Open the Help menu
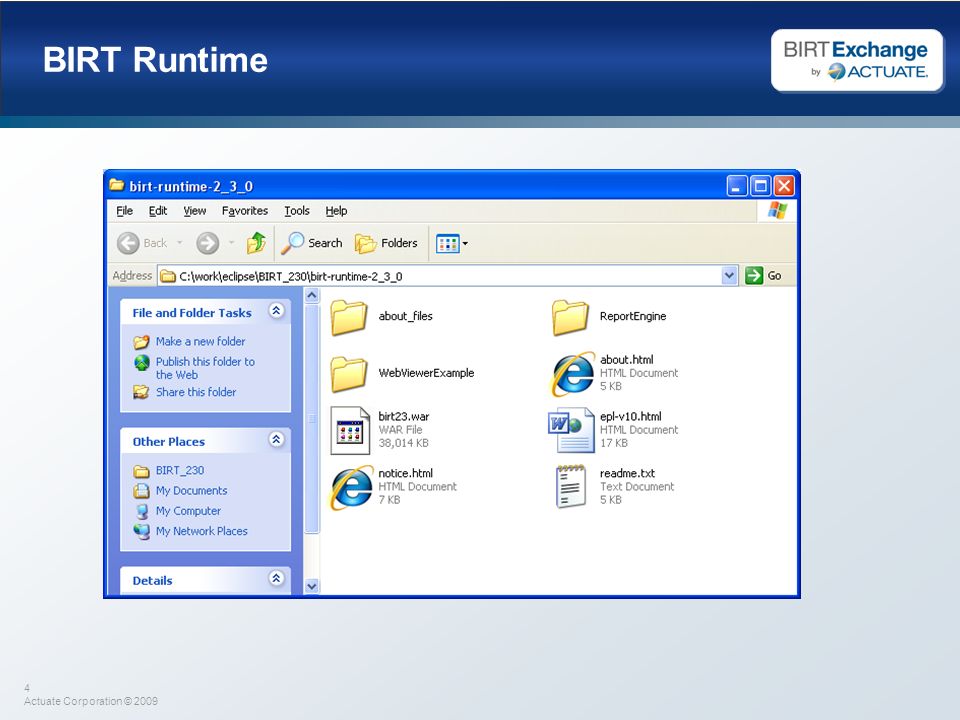 [336, 211]
